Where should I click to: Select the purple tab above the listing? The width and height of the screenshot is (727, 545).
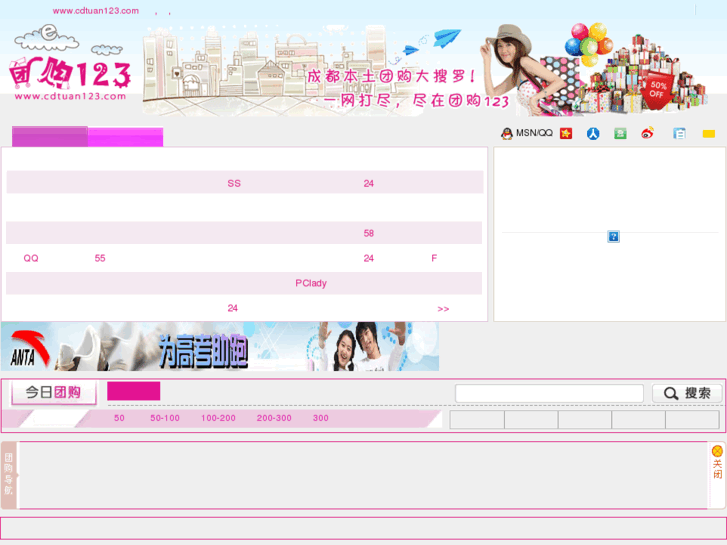[x=50, y=137]
